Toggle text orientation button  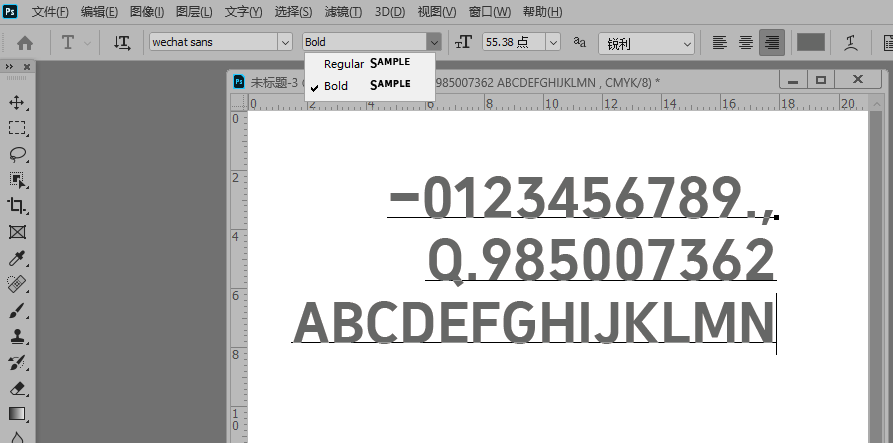pos(122,42)
